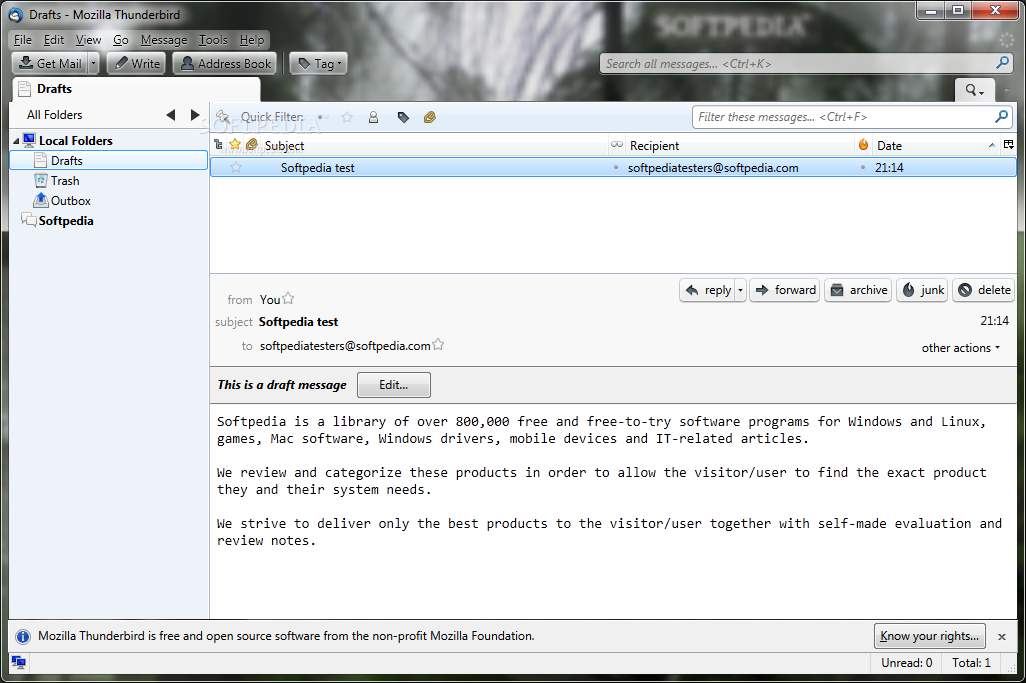Star the sender You contact
Viewport: 1026px width, 683px height.
[x=288, y=299]
